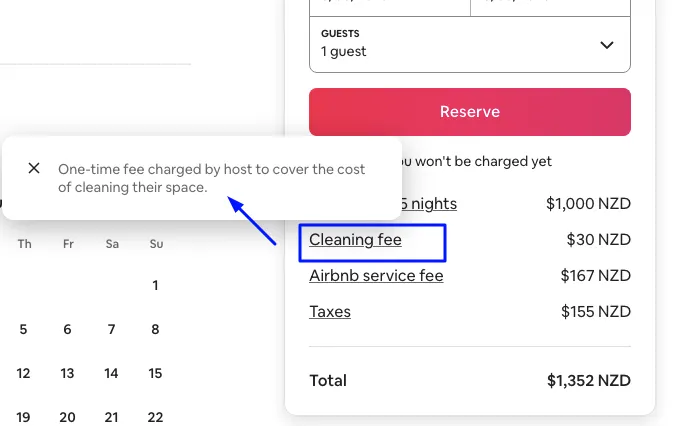Expand the Guests dropdown chevron
The image size is (697, 426).
coord(607,45)
